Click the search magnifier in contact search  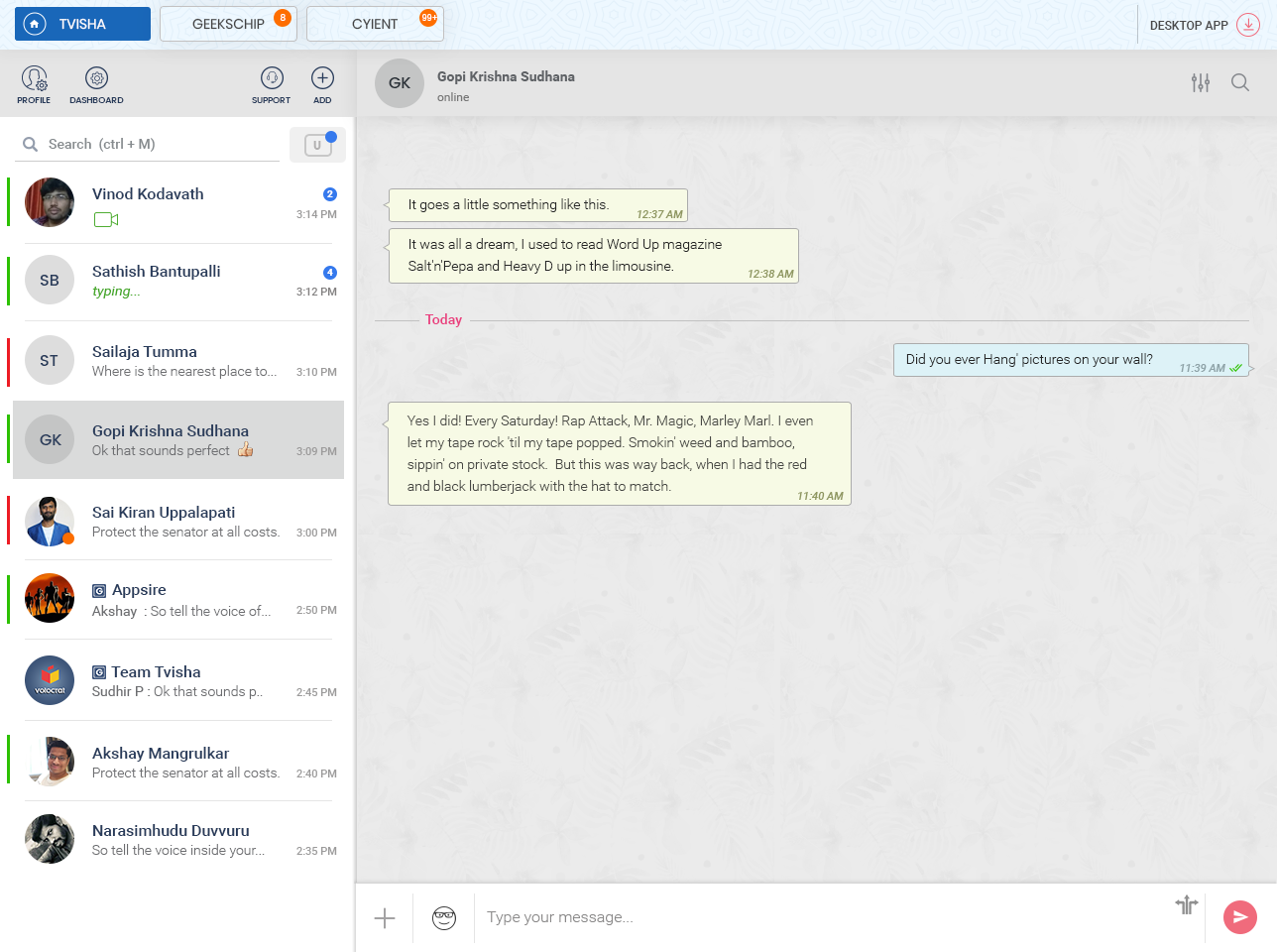click(31, 144)
